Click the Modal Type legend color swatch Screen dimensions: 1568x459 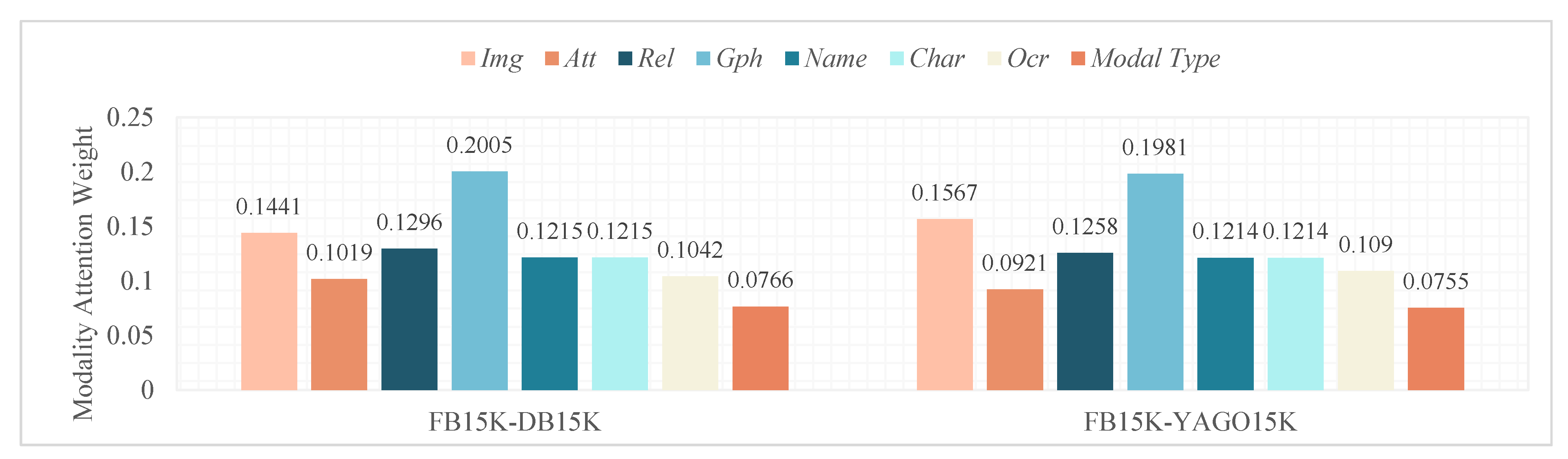coord(1078,58)
